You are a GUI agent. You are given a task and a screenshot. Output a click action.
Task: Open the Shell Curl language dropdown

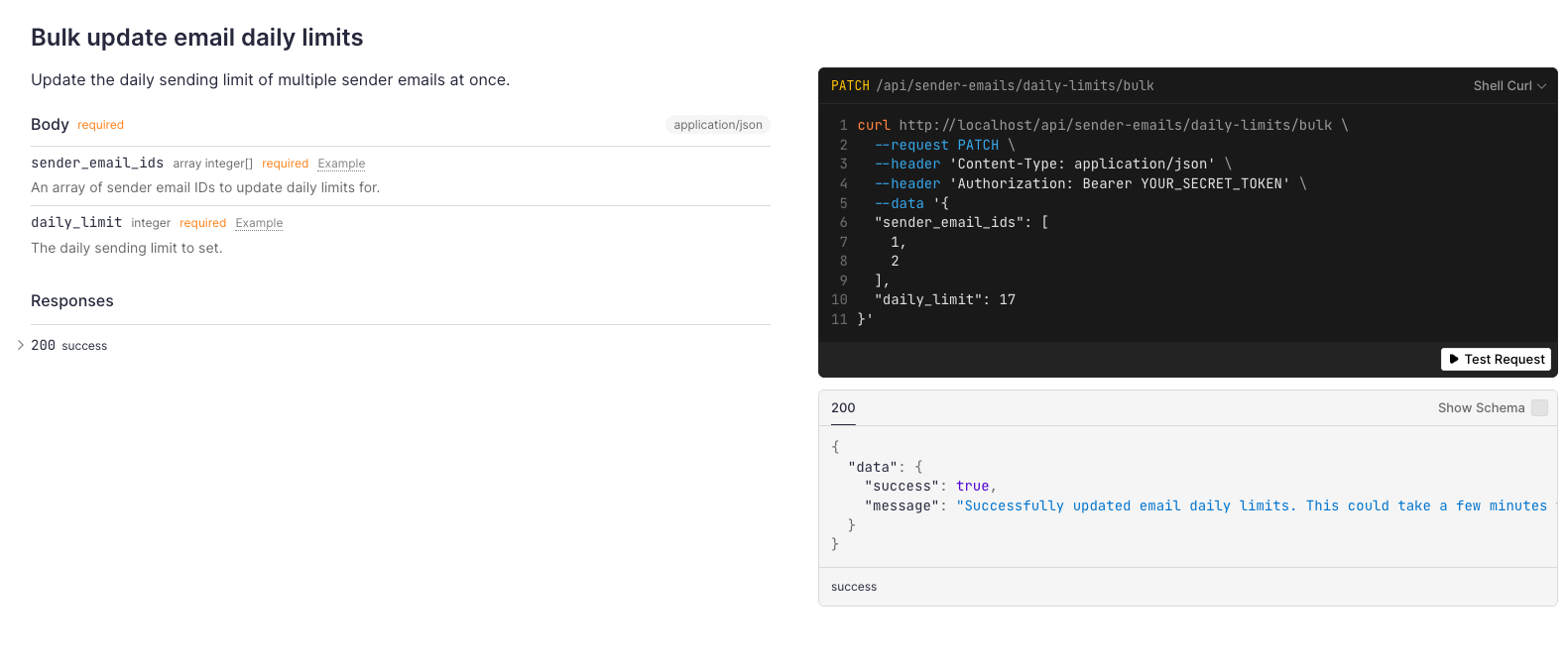pyautogui.click(x=1509, y=86)
